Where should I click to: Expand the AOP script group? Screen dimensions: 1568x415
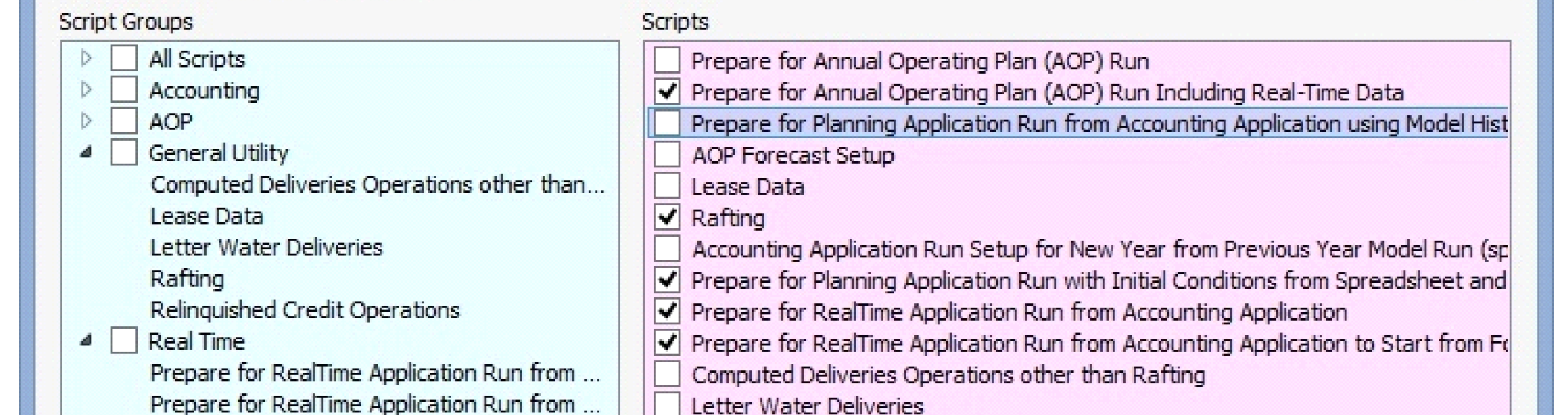(86, 121)
